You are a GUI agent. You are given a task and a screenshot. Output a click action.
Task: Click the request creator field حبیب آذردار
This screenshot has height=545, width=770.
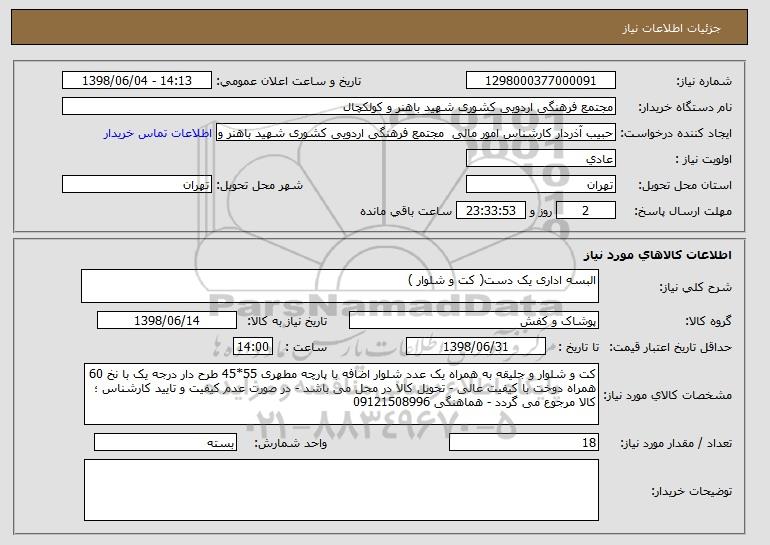click(x=416, y=133)
